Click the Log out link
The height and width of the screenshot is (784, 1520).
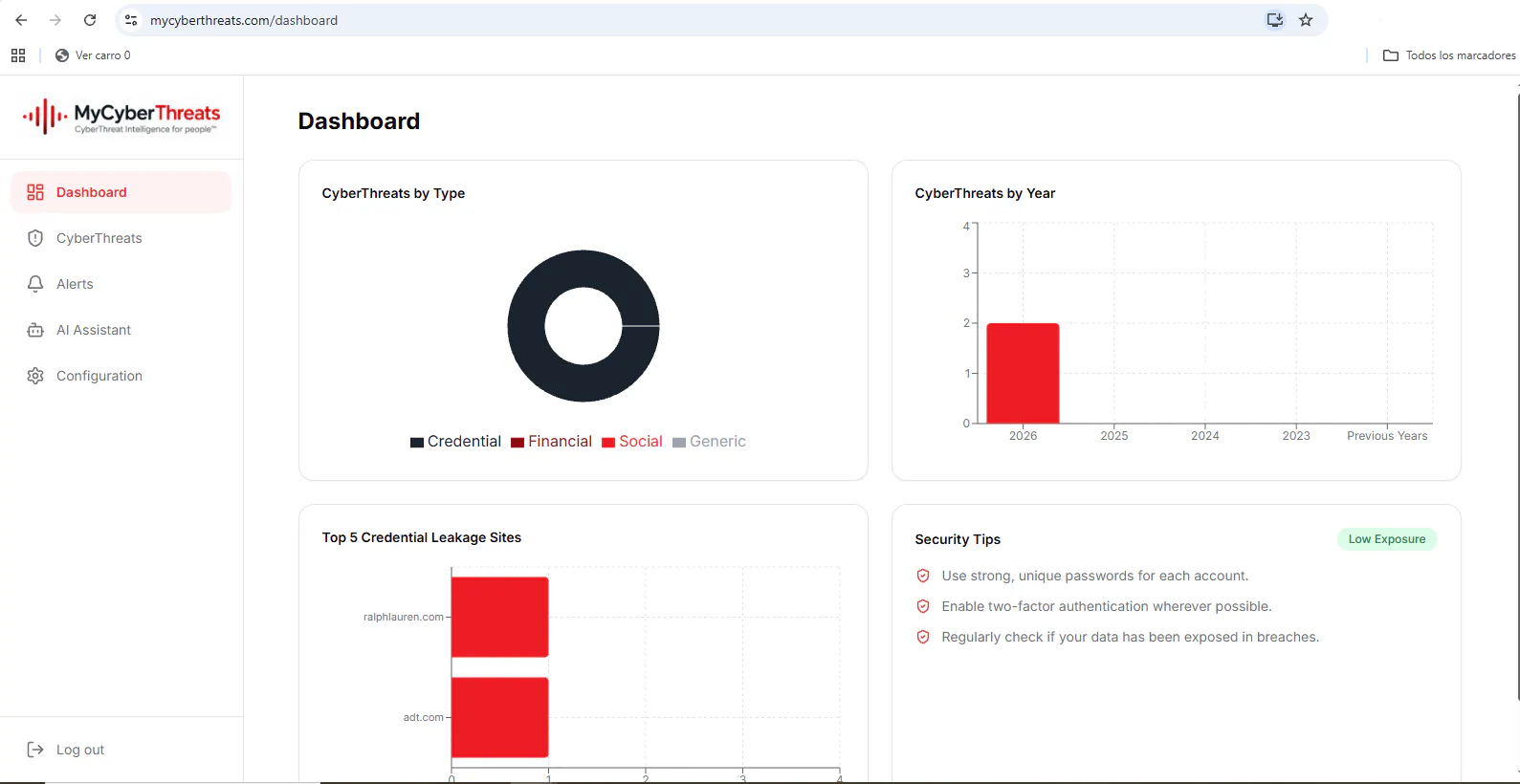[x=80, y=750]
